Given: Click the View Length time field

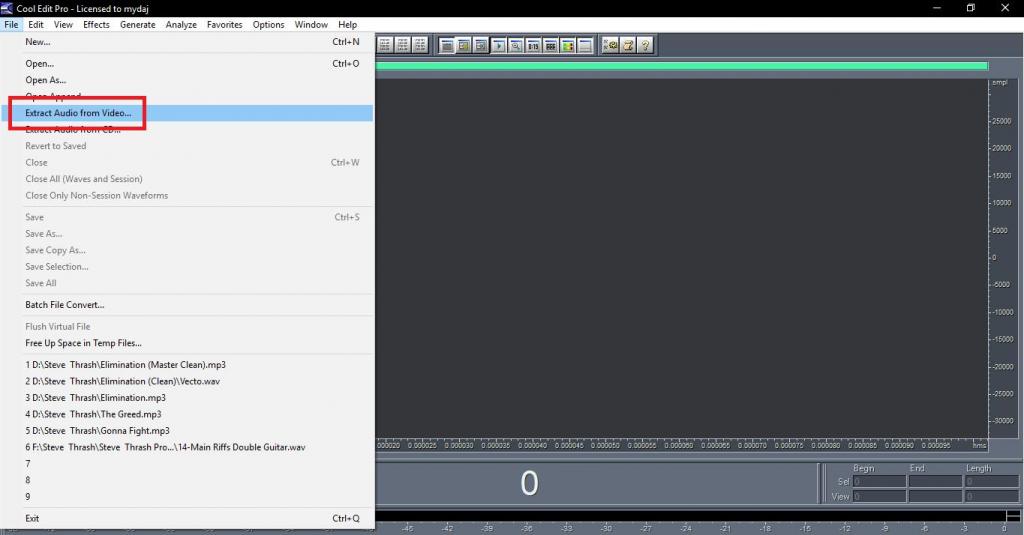Looking at the screenshot, I should pos(991,496).
